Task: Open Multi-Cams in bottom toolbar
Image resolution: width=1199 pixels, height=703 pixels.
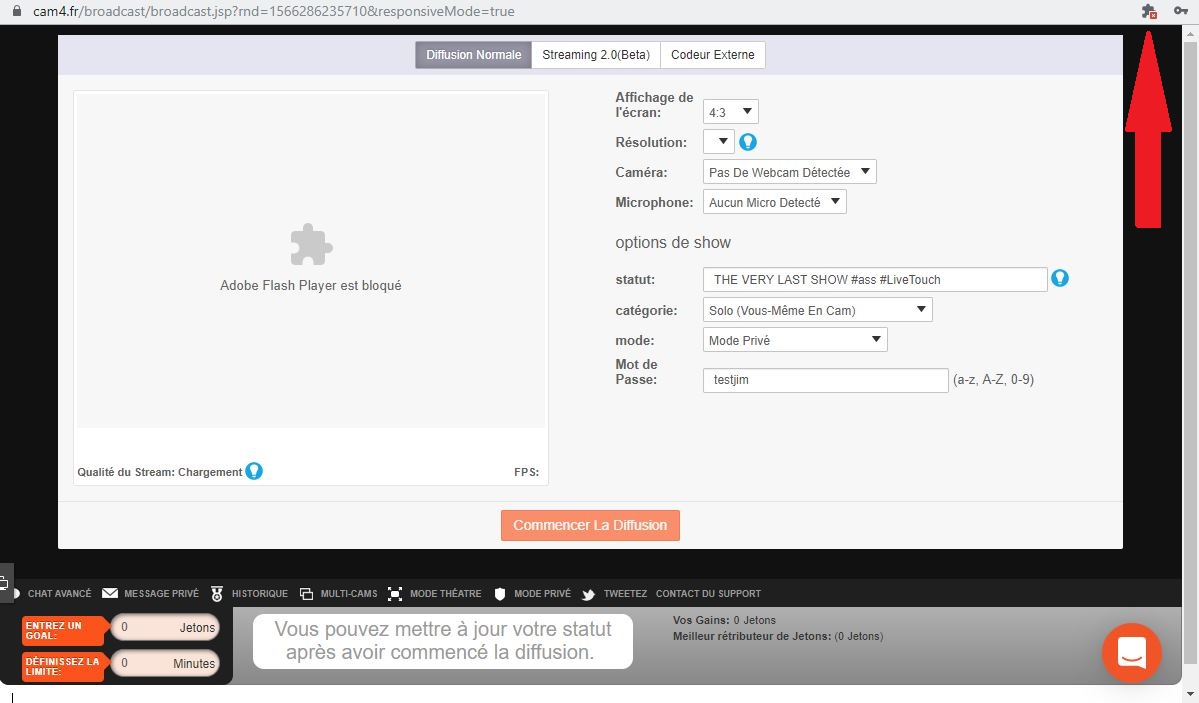Action: (339, 593)
